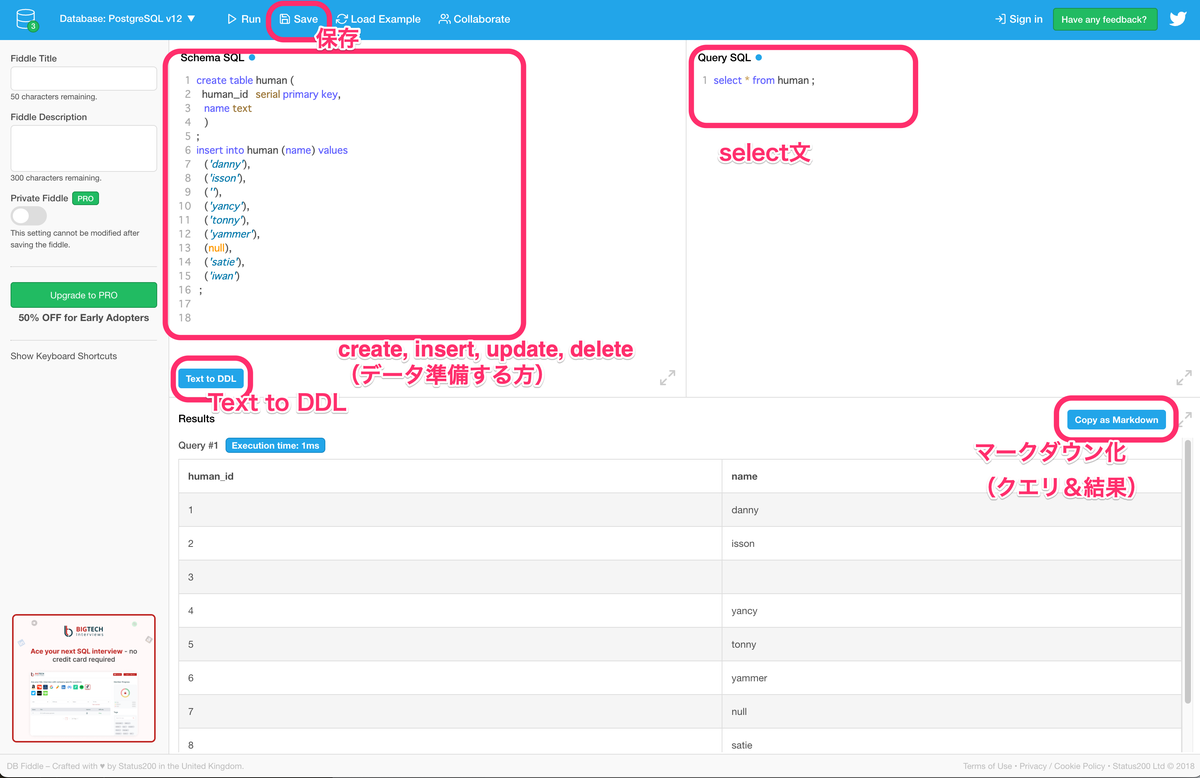Screen dimensions: 1200x778
Task: Save the current fiddle
Action: coord(299,18)
